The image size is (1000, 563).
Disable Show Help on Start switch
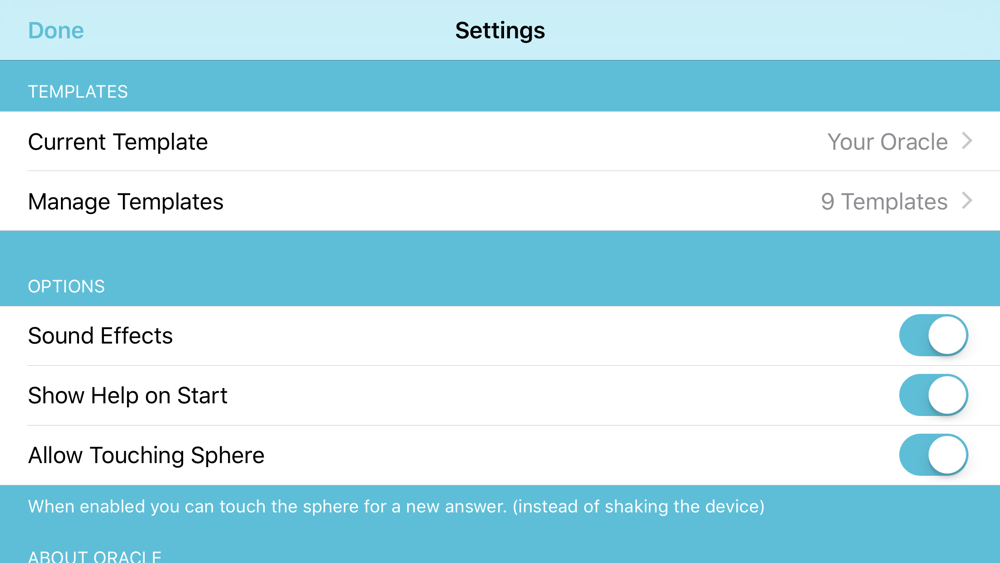point(934,395)
